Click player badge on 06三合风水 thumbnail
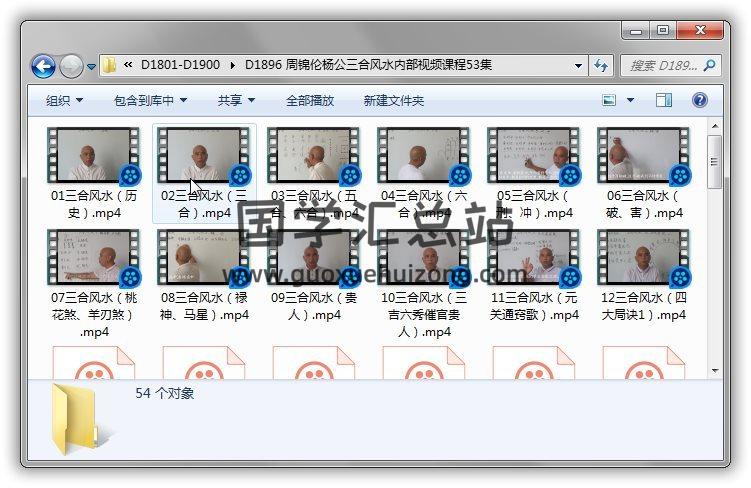Screen dimensions: 751x488 680,176
